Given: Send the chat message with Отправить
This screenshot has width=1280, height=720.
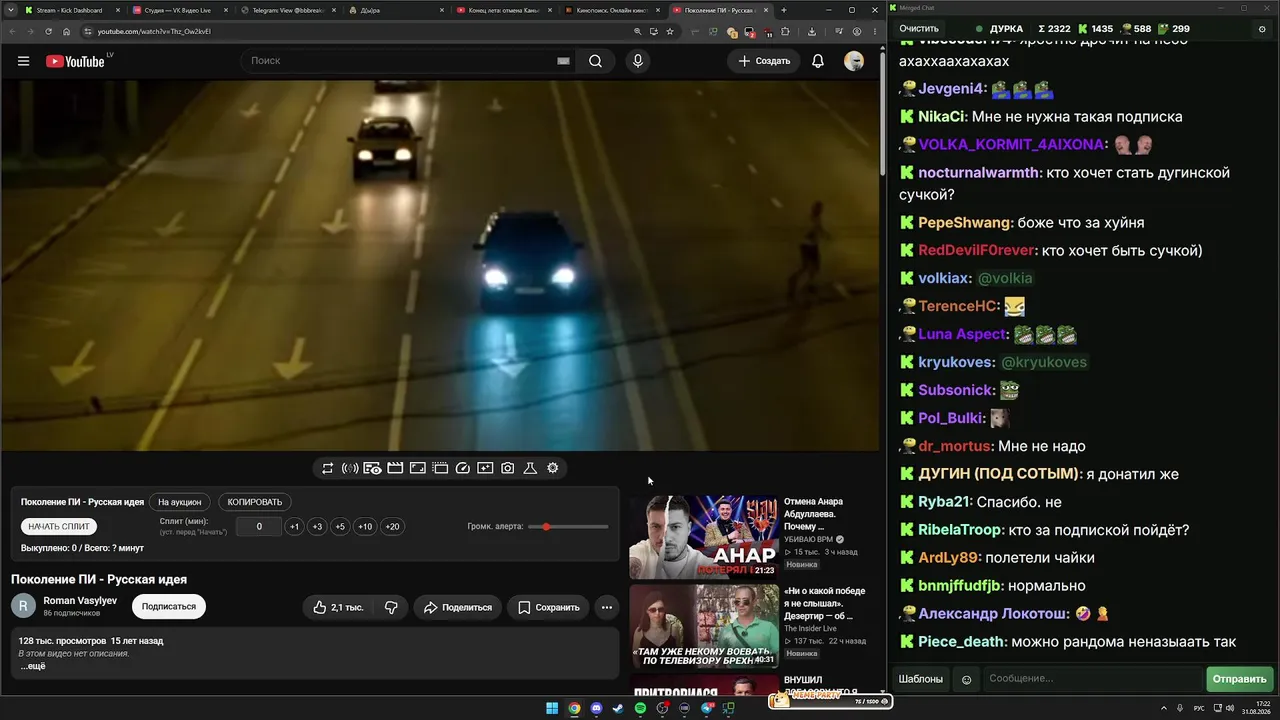Looking at the screenshot, I should [x=1239, y=679].
